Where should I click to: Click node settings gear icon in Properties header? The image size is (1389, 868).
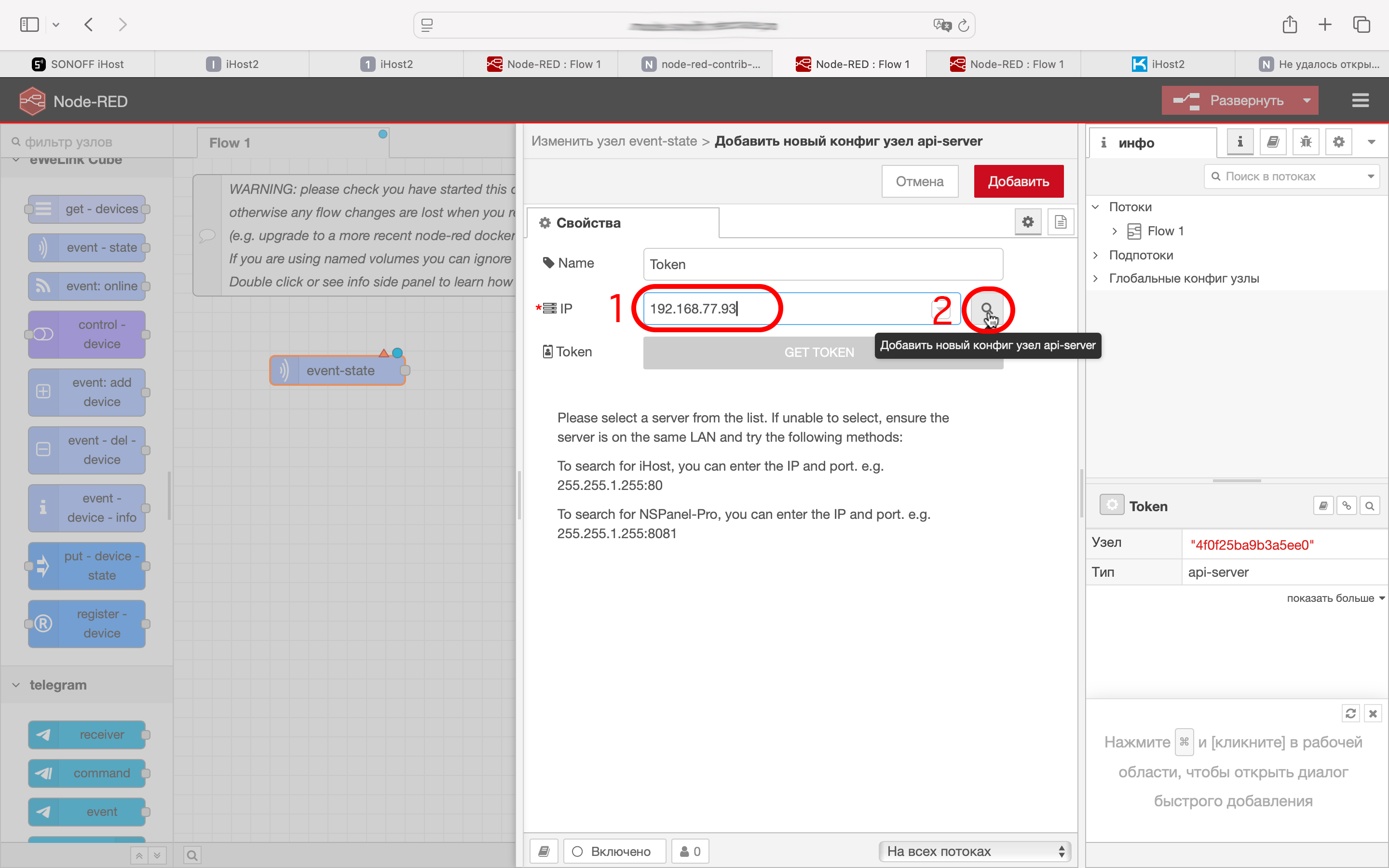click(1027, 222)
